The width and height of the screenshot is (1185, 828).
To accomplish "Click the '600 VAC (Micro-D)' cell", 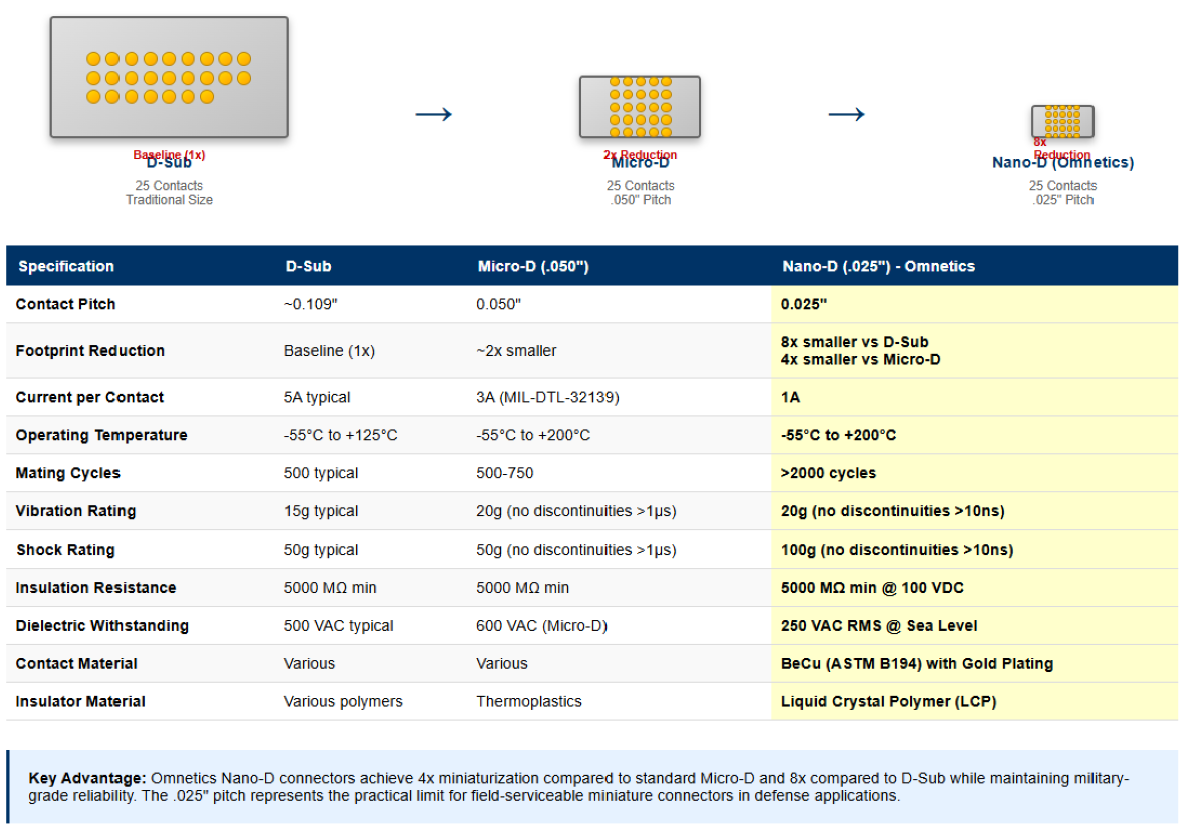I will (542, 626).
